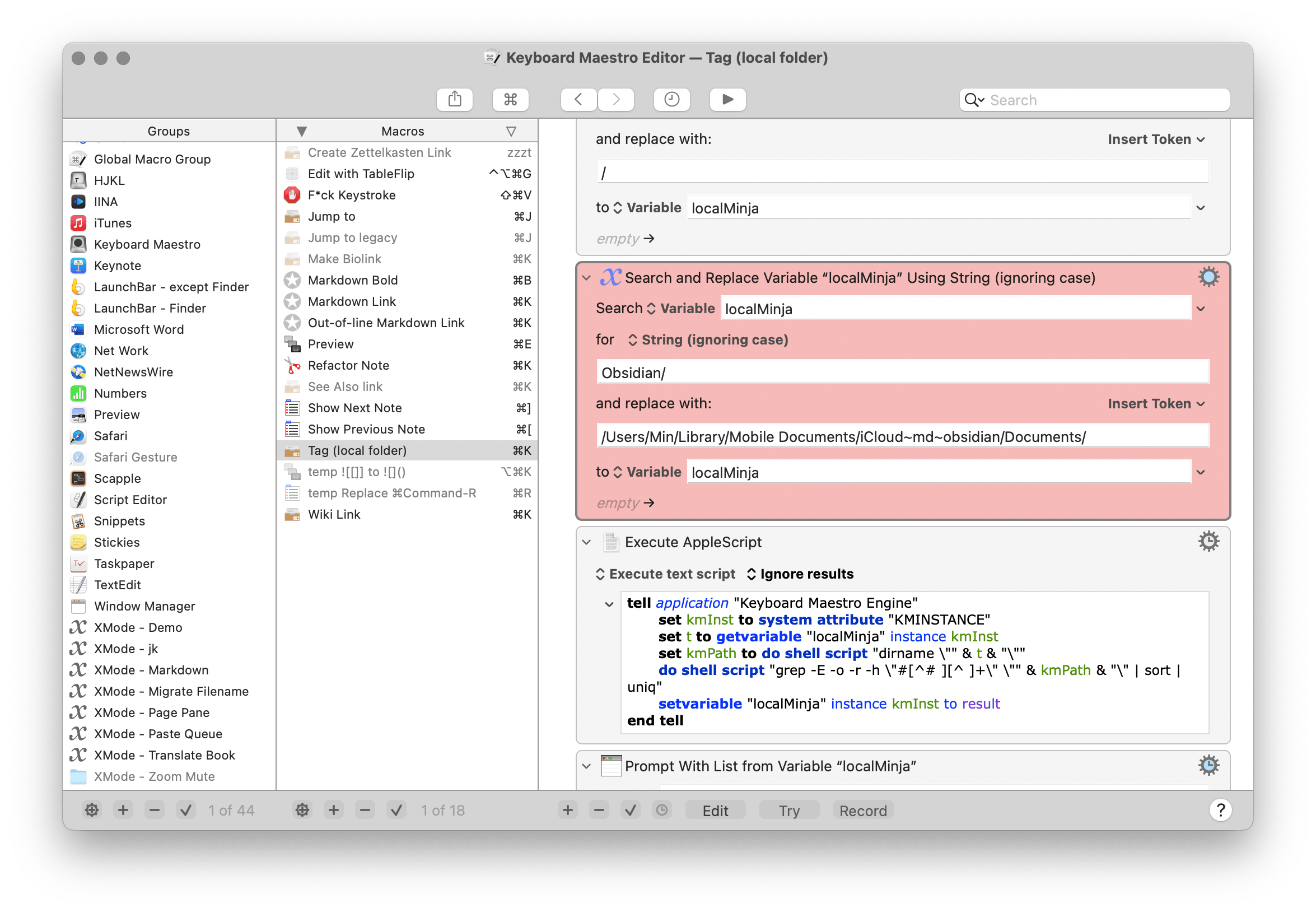Sort macros using the filled triangle header

pos(302,132)
